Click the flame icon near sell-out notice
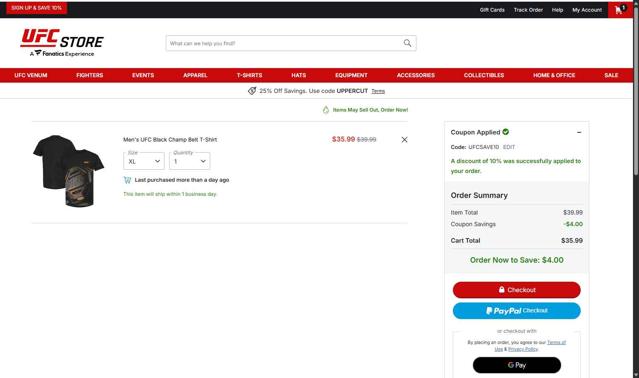Screen dimensions: 639x378 pyautogui.click(x=326, y=110)
